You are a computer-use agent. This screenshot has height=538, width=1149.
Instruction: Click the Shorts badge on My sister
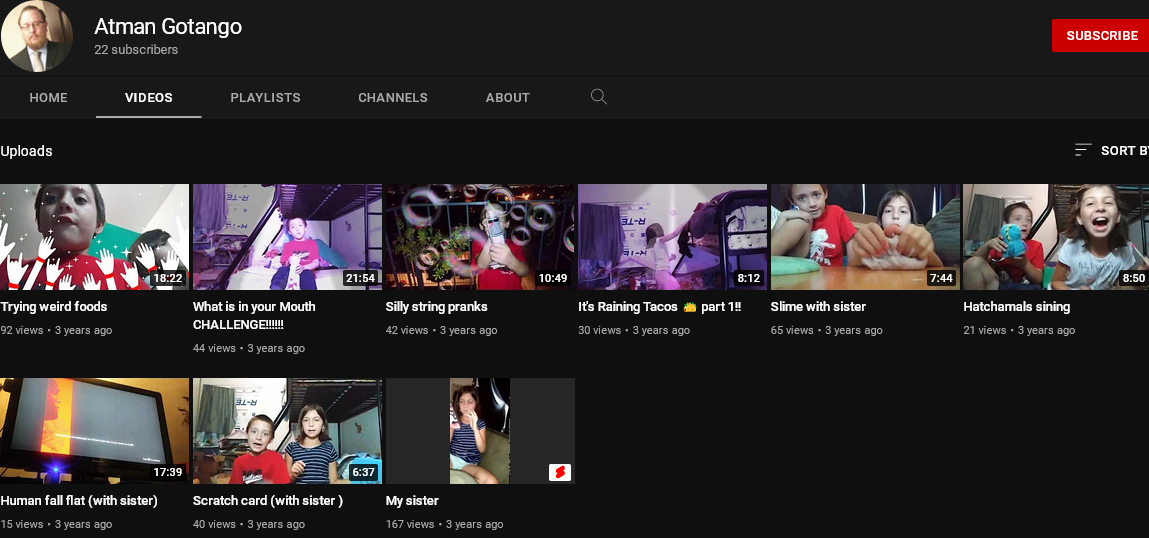click(x=560, y=473)
